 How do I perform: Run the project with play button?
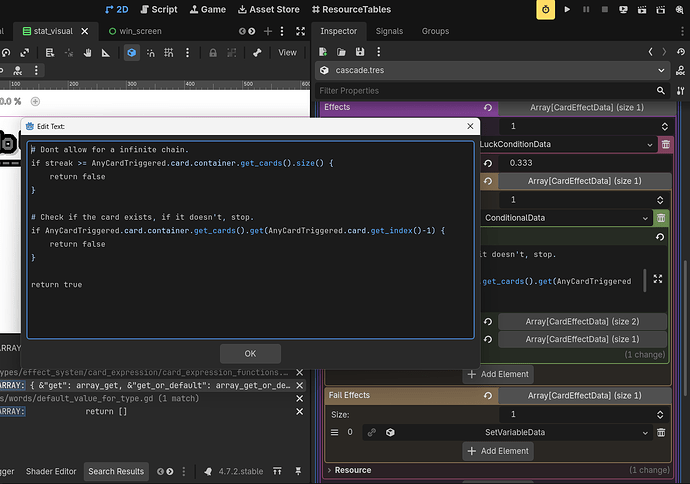pos(567,9)
